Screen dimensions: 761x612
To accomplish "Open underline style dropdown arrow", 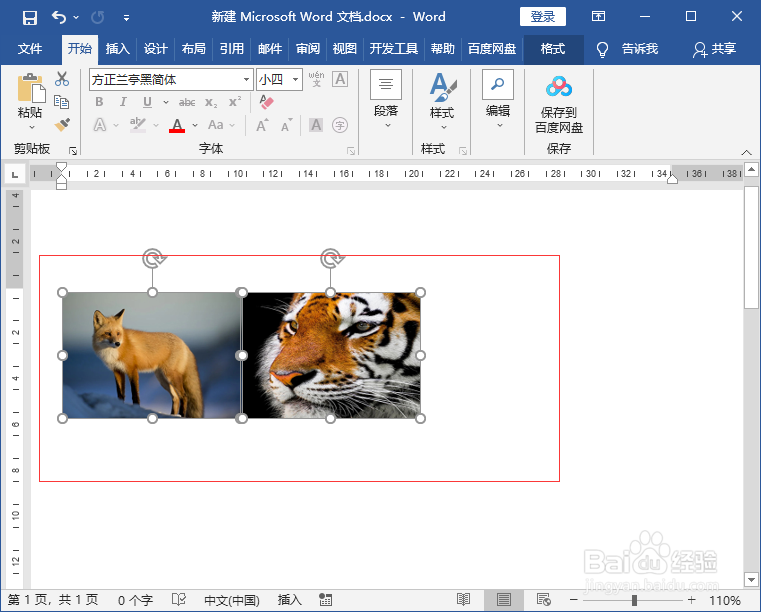I will (x=165, y=102).
